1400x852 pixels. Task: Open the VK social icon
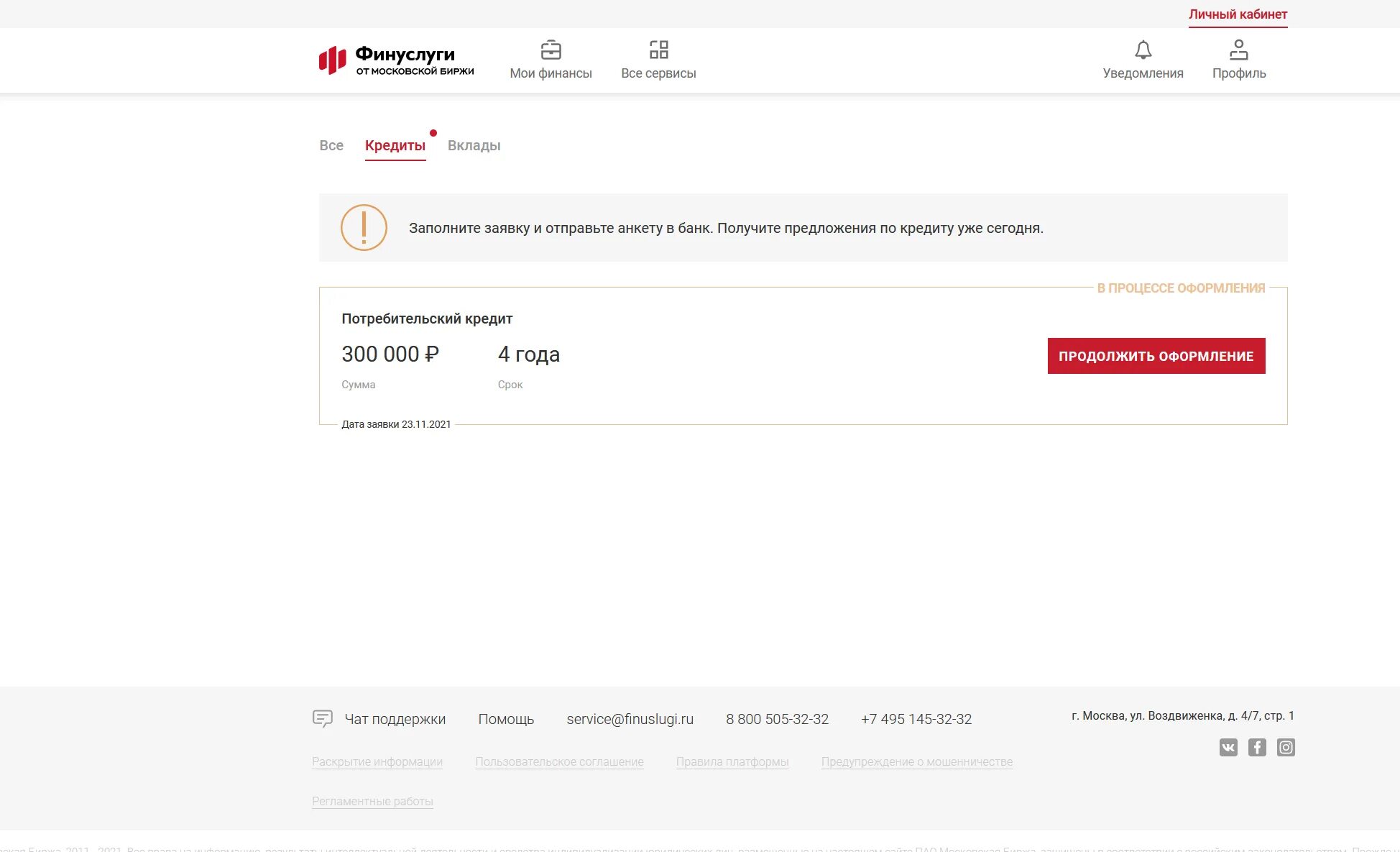pyautogui.click(x=1228, y=748)
